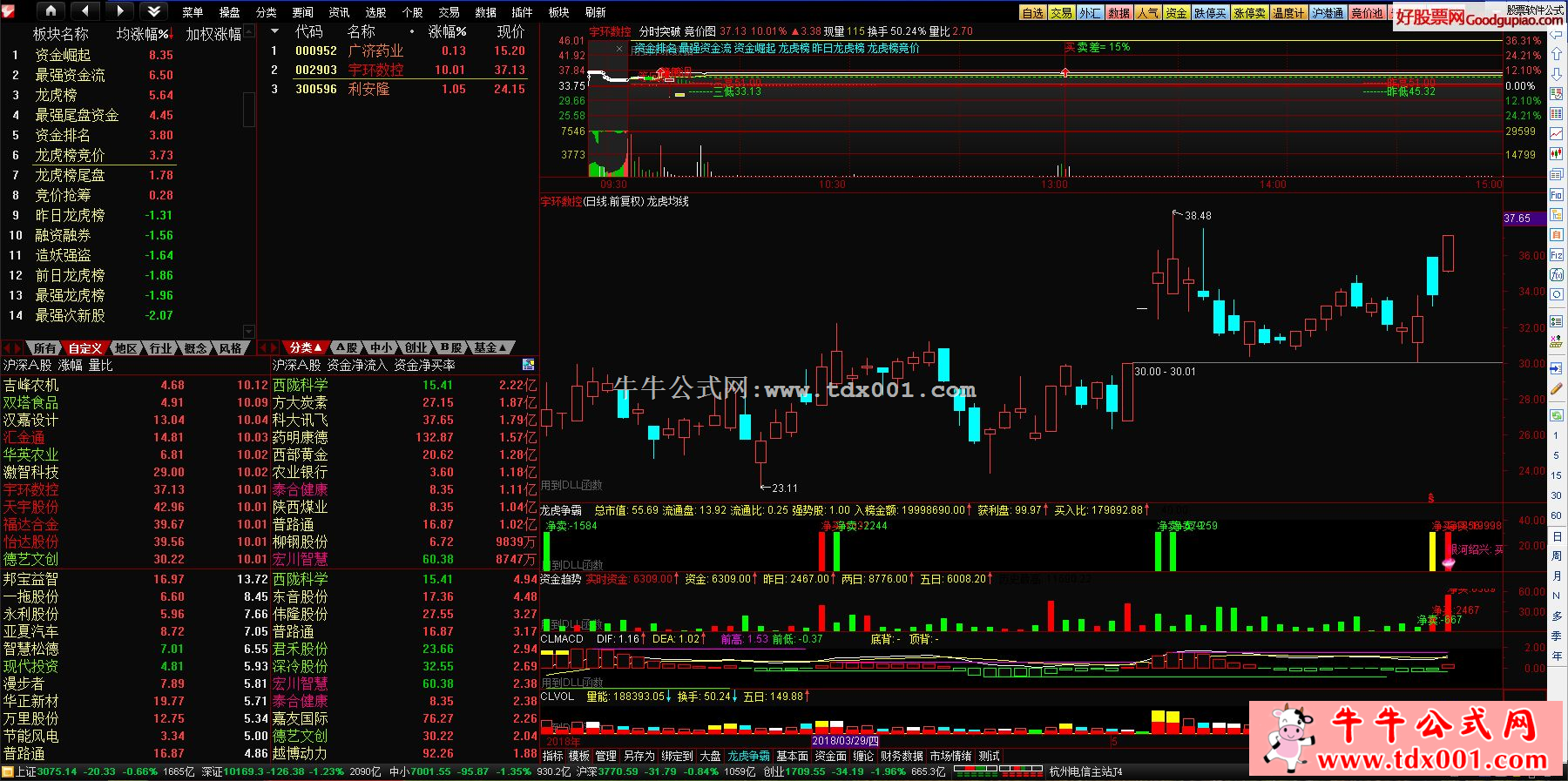Open the 基本面 bottom tab

tap(793, 756)
